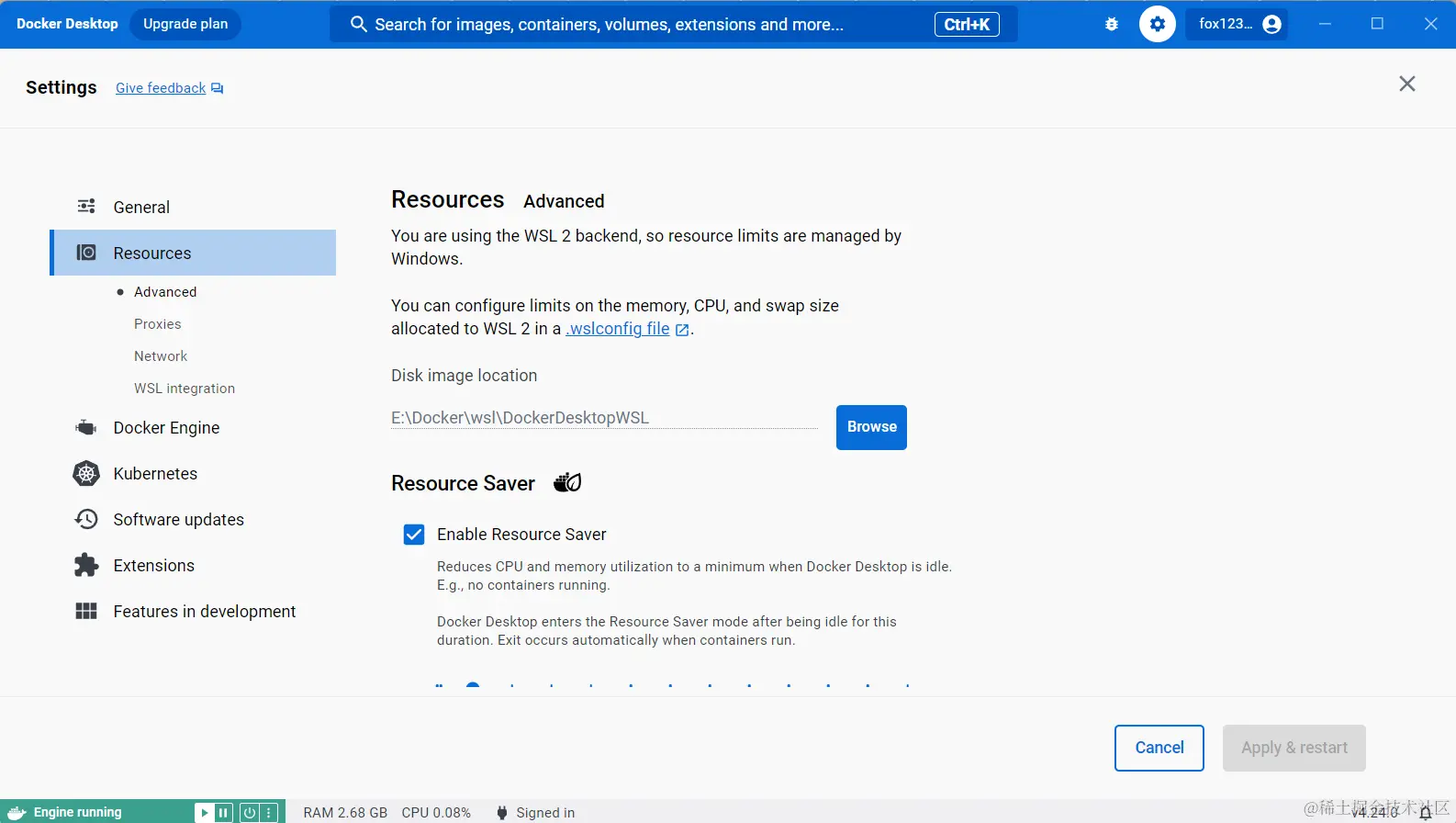Click the Resource Saver section heading
The width and height of the screenshot is (1456, 823).
(x=463, y=483)
